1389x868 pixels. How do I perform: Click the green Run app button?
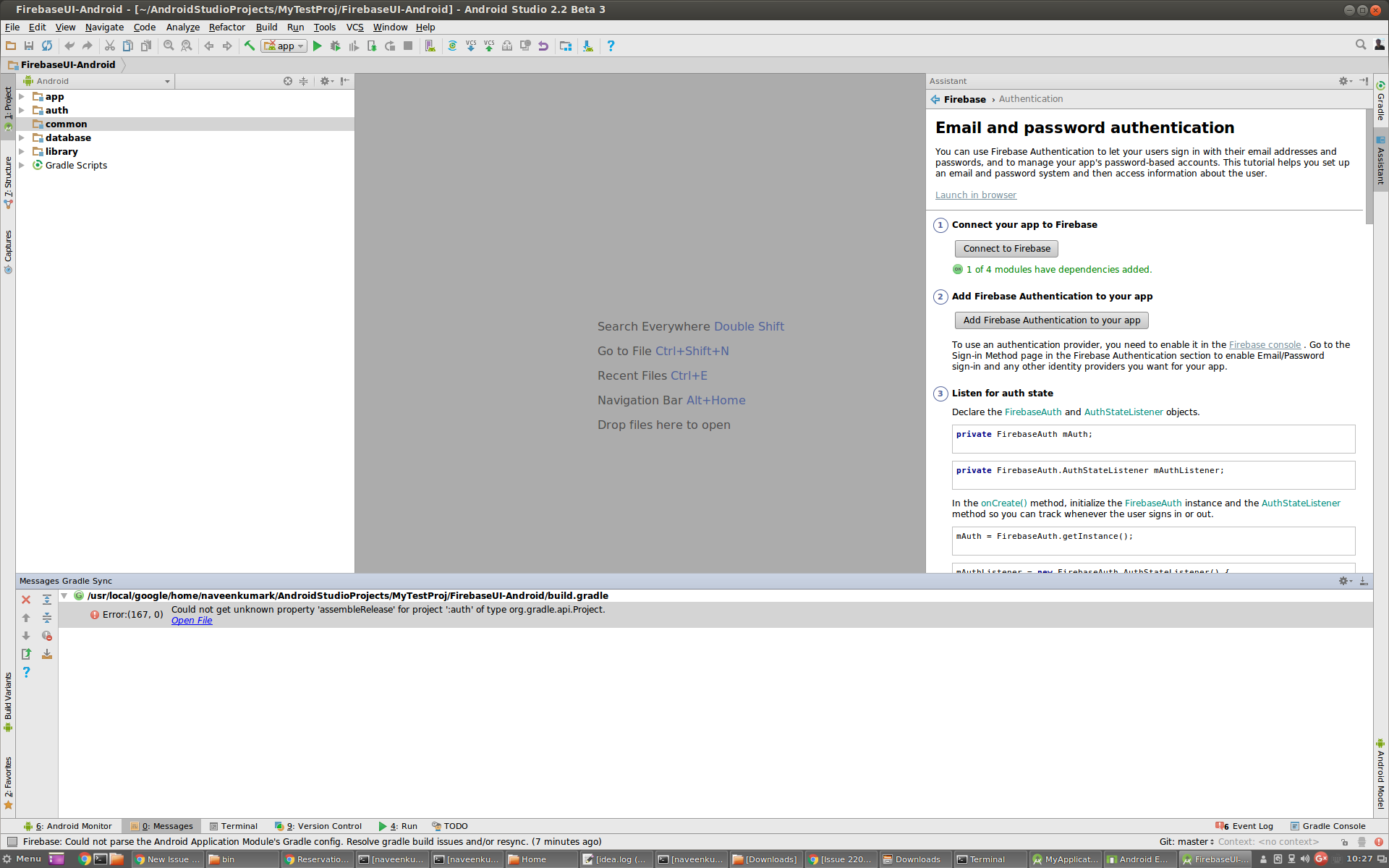point(317,46)
